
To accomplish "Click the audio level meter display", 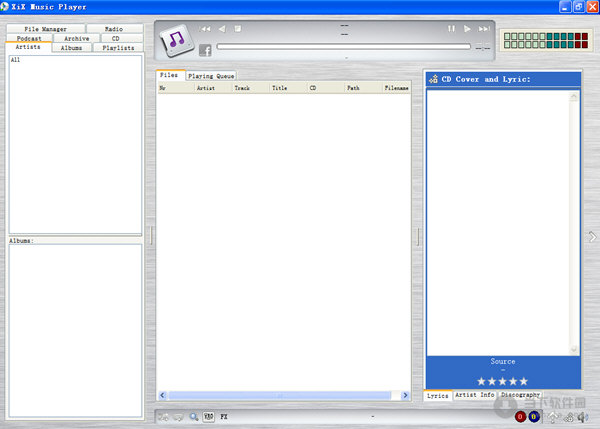I will pyautogui.click(x=546, y=41).
